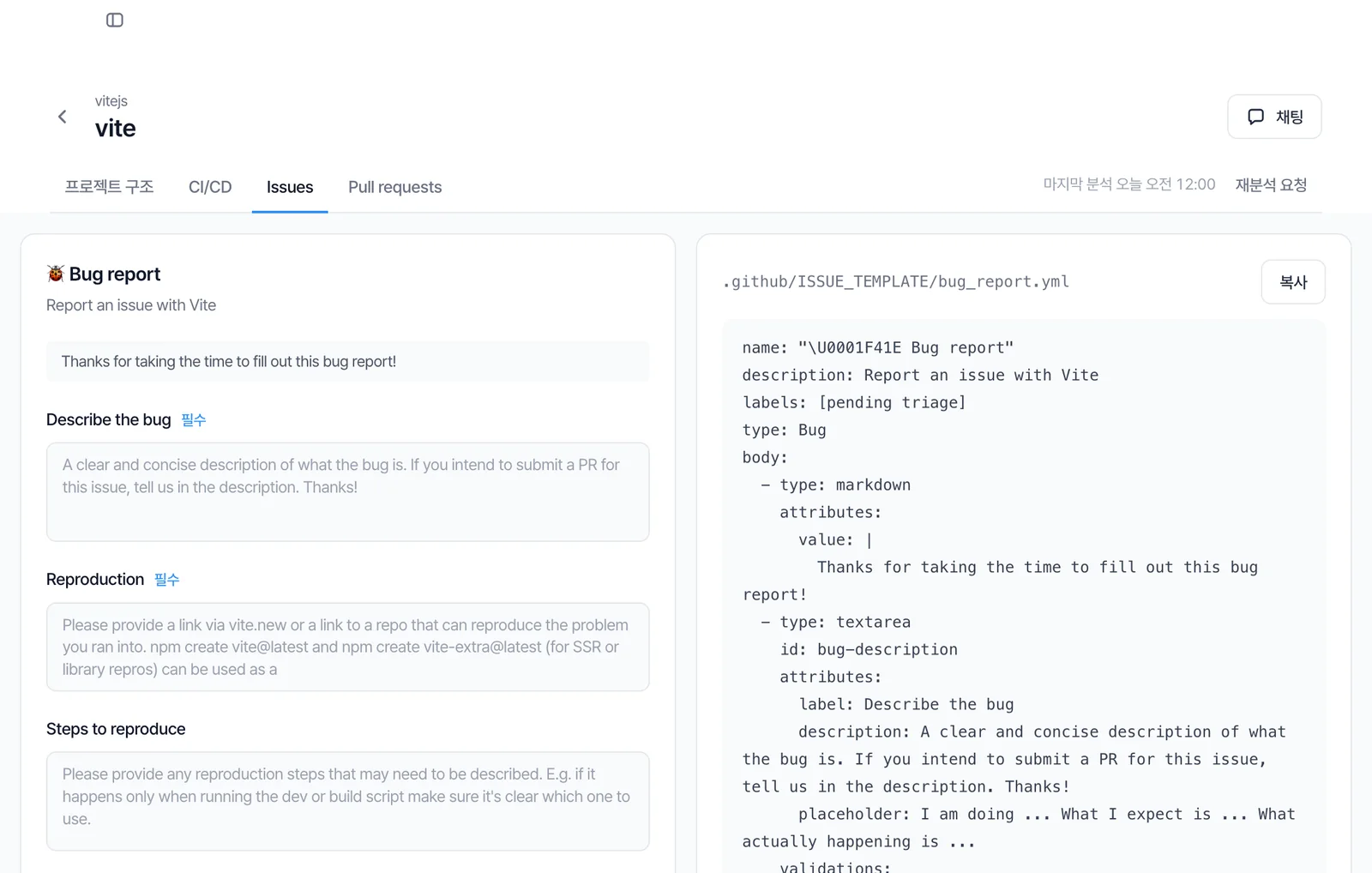Switch to the 프로젝트 구조 tab
This screenshot has height=873, width=1372.
tap(109, 187)
